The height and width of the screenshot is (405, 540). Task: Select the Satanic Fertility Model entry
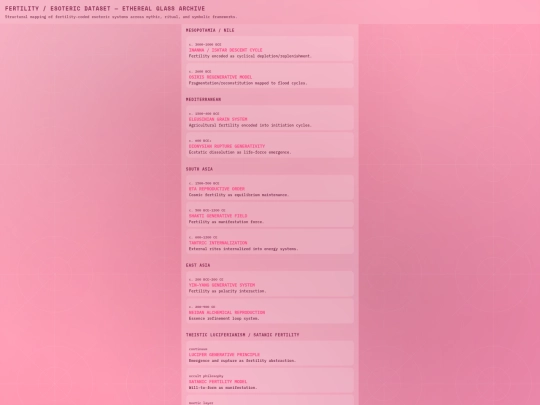[x=270, y=381]
